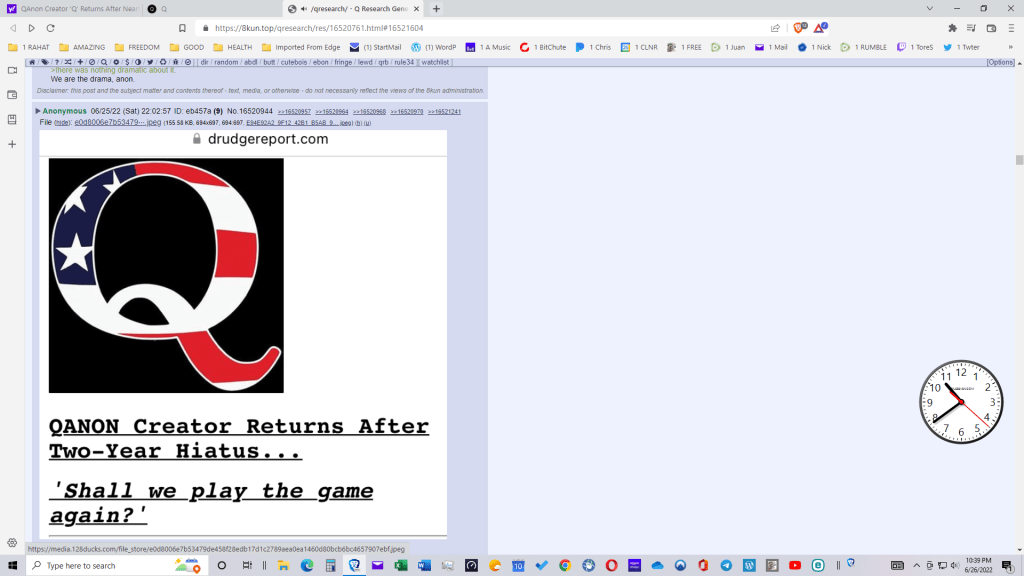Click the Brave Shields lion icon
The image size is (1024, 576).
click(x=798, y=28)
